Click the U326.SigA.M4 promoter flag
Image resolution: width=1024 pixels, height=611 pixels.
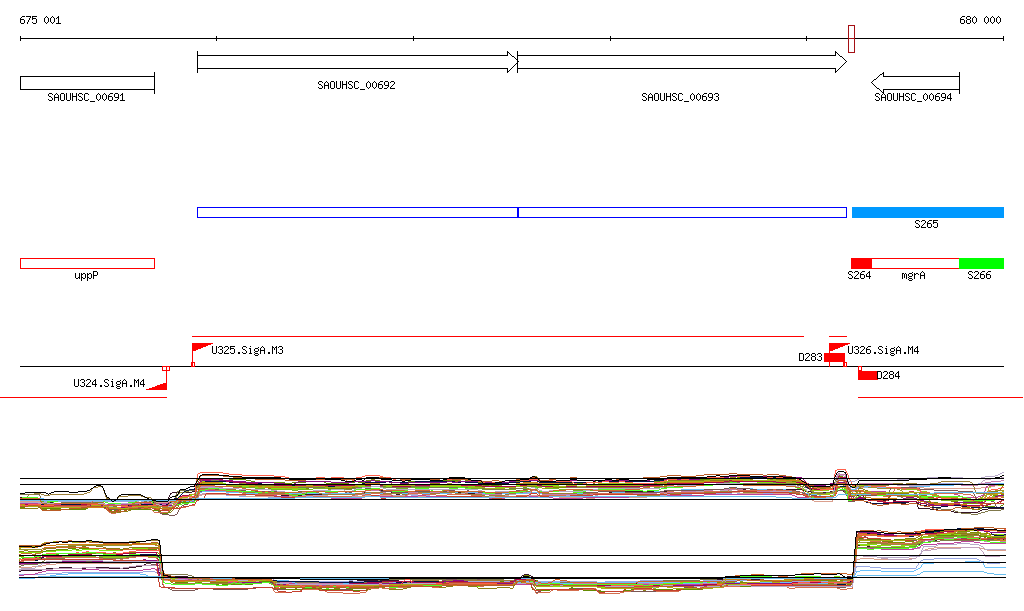pyautogui.click(x=837, y=347)
